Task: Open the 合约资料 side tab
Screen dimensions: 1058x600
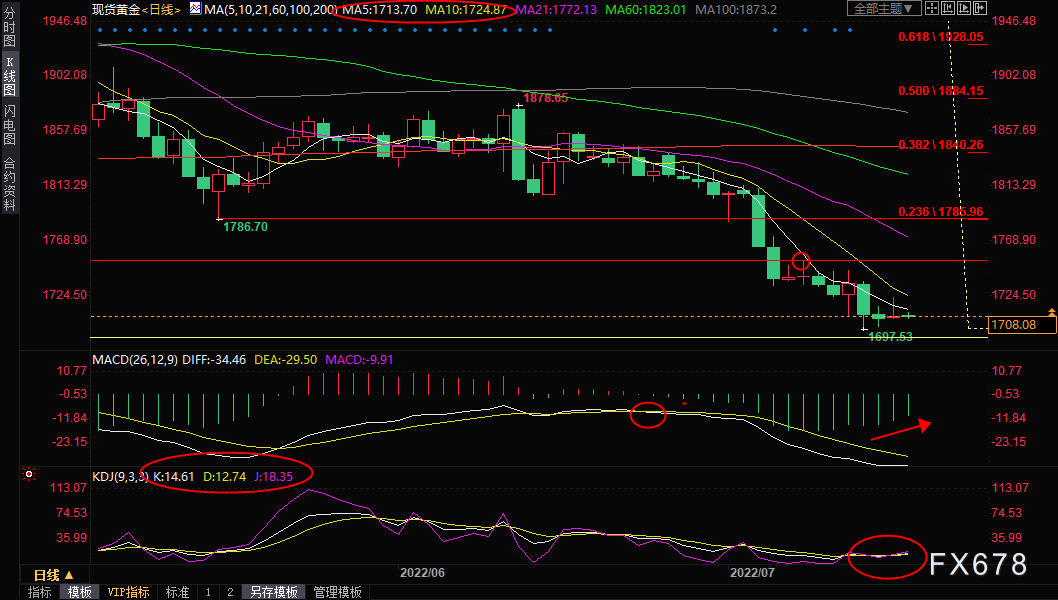Action: [9, 184]
